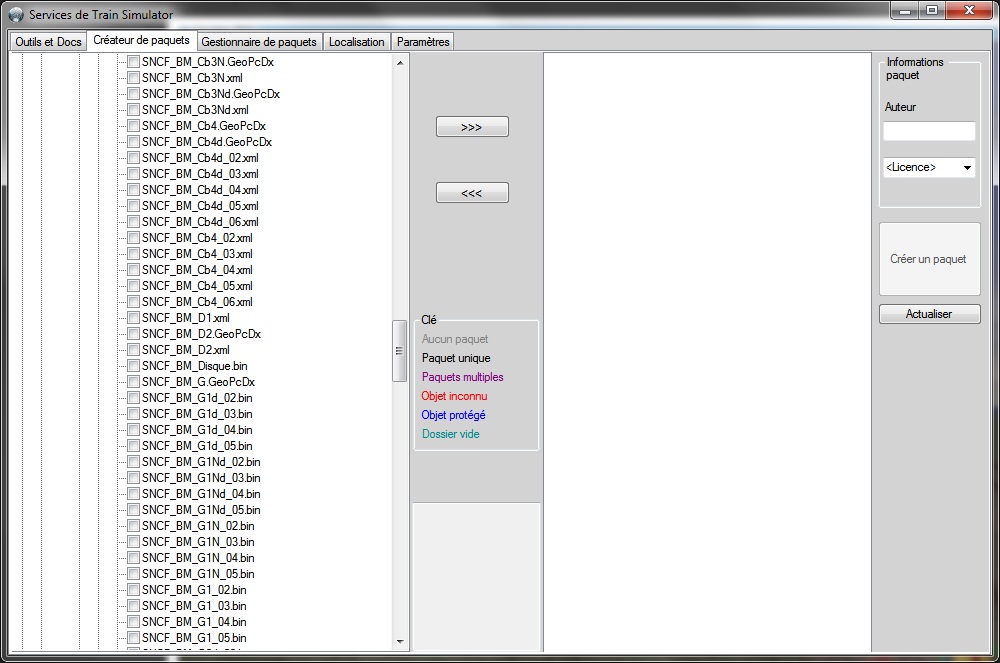This screenshot has width=1000, height=663.
Task: Focus the Auteur text field
Action: pos(929,131)
